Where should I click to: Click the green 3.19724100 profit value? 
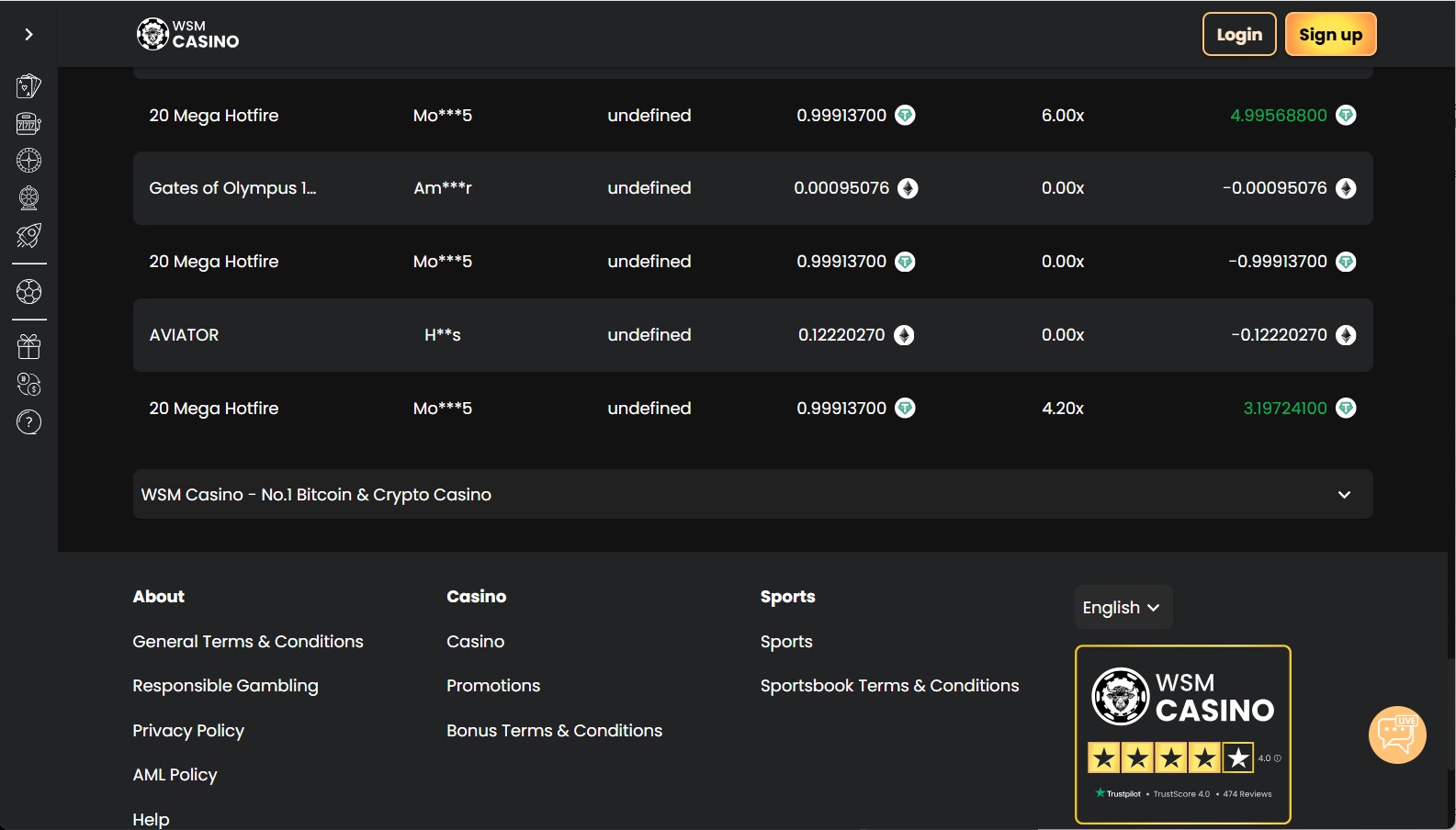coord(1285,408)
